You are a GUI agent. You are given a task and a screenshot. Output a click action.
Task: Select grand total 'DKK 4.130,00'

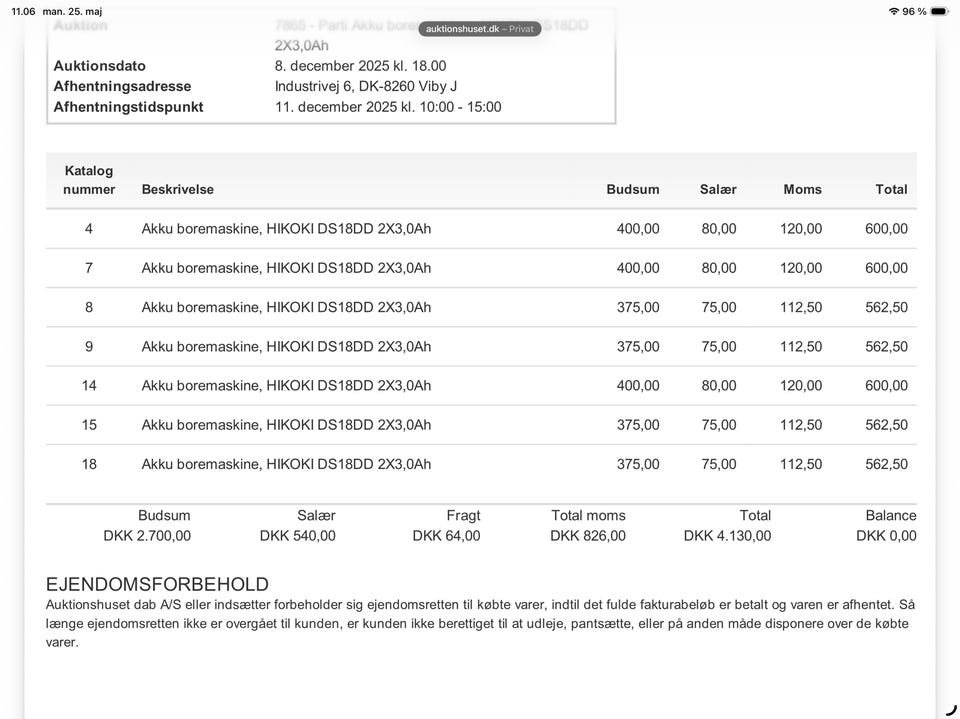pyautogui.click(x=727, y=536)
